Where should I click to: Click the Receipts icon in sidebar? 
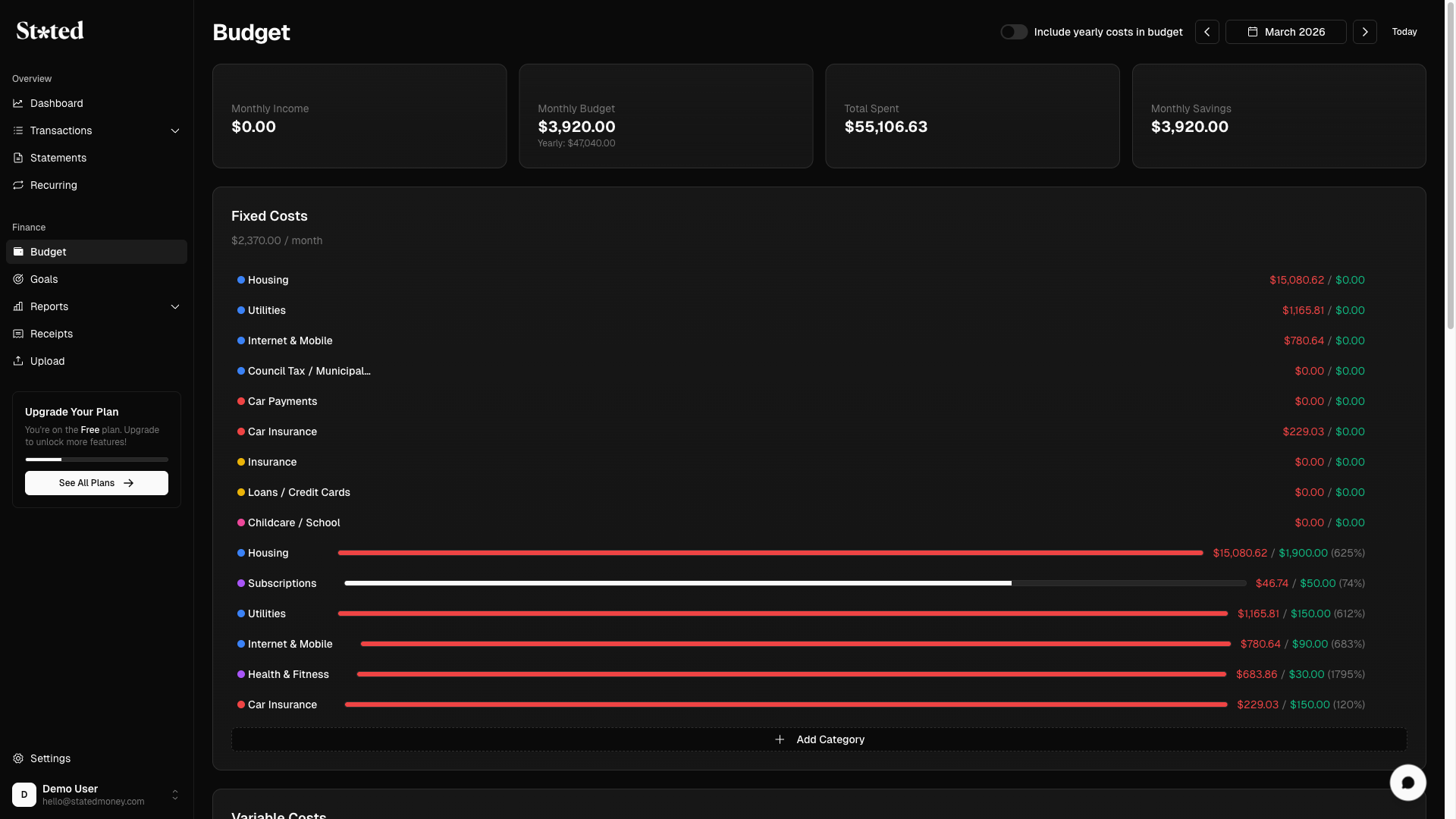(x=18, y=334)
